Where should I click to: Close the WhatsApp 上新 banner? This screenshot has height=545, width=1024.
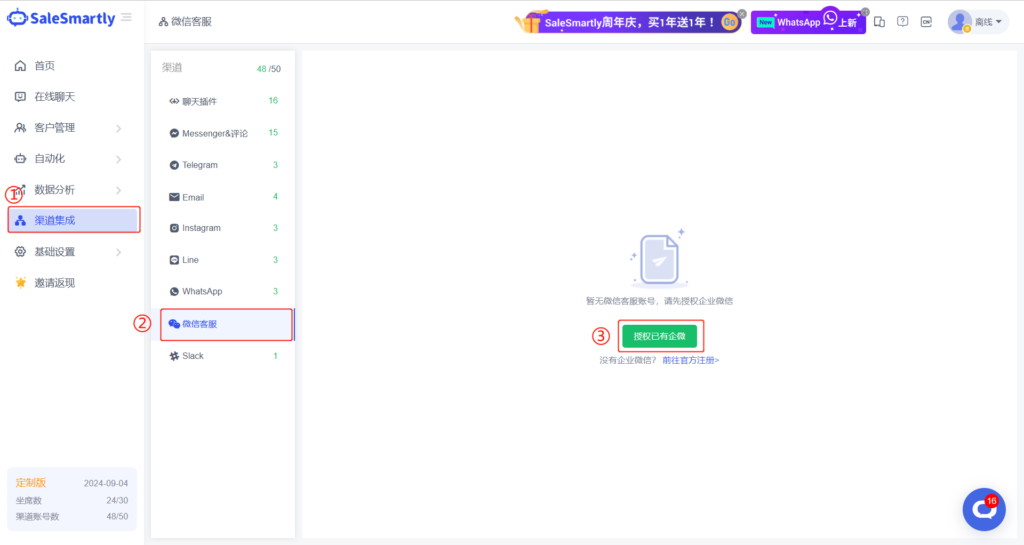point(865,12)
